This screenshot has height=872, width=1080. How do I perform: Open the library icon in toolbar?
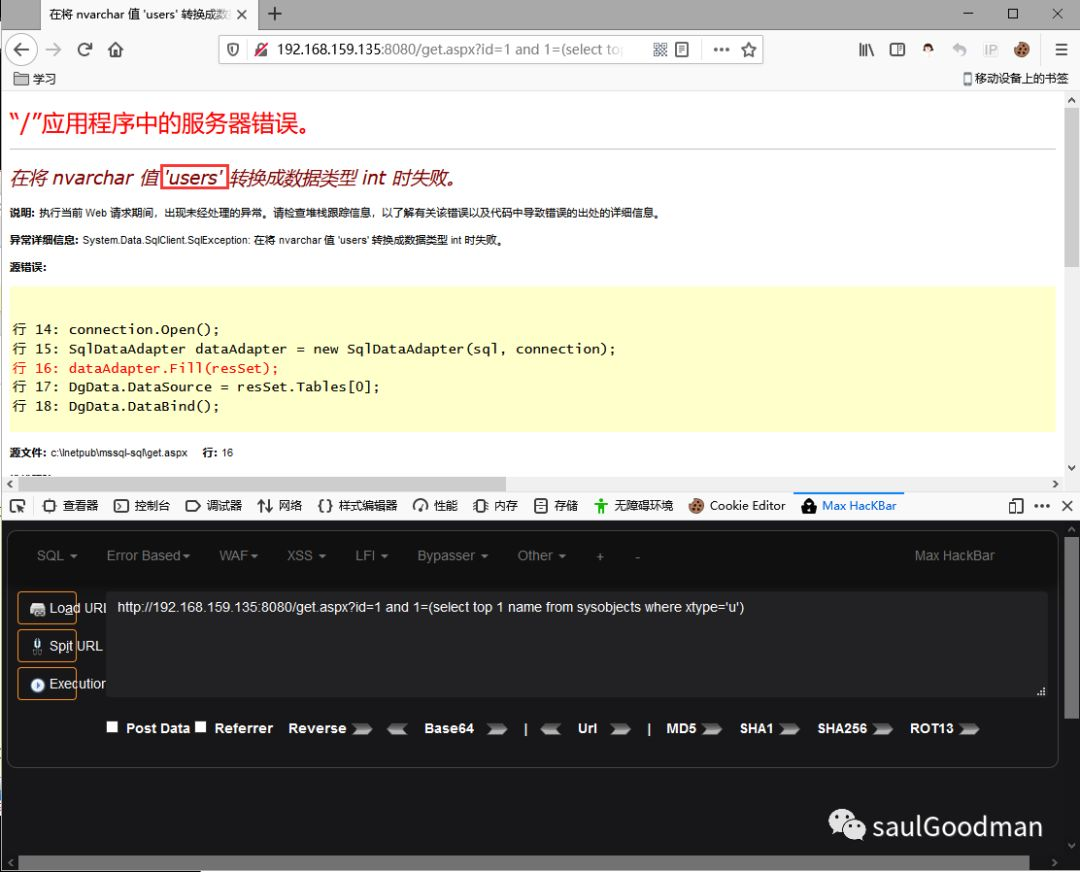[866, 50]
